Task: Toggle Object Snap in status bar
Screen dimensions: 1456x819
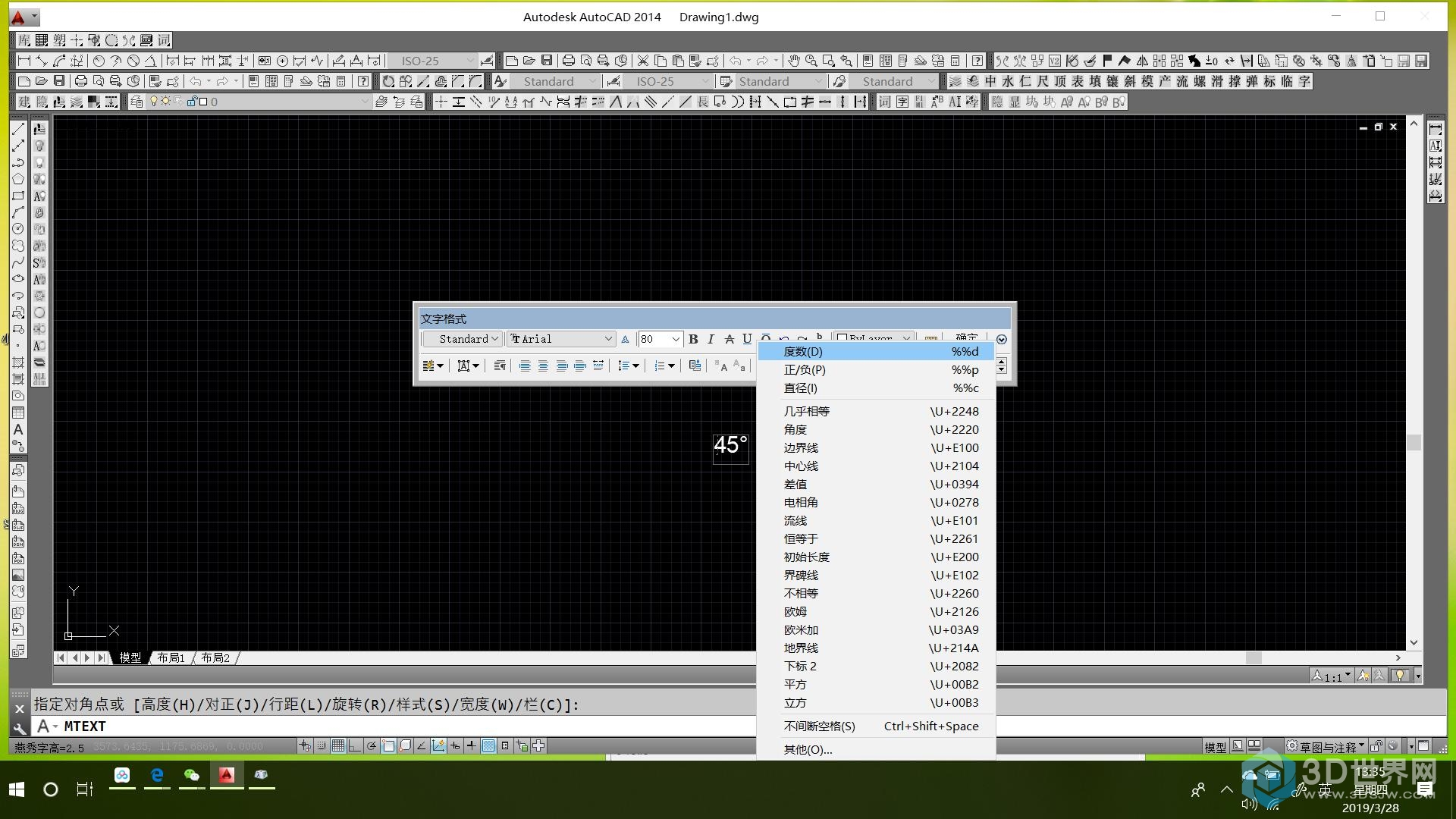Action: point(388,745)
